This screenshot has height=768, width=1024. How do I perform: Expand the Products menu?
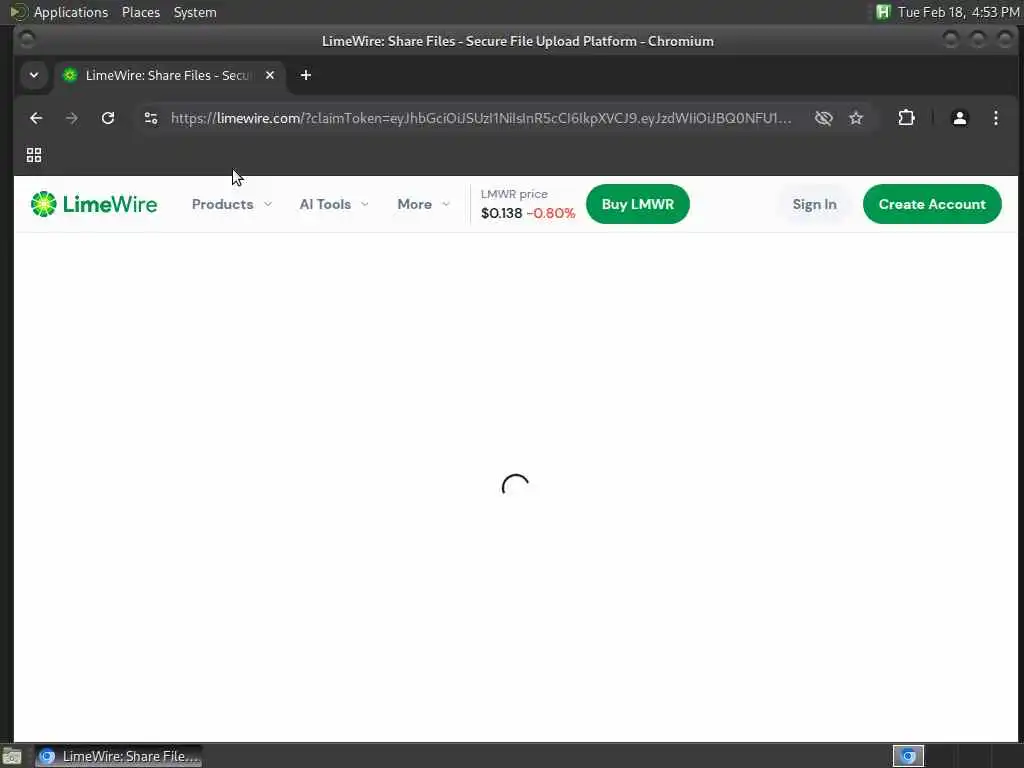click(232, 204)
